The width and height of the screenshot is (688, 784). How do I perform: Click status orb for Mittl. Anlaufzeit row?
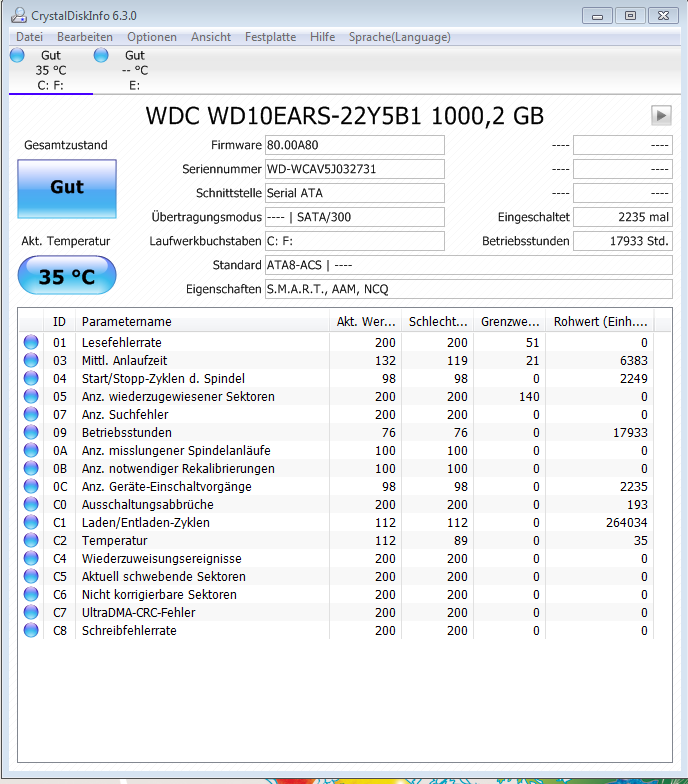(31, 360)
